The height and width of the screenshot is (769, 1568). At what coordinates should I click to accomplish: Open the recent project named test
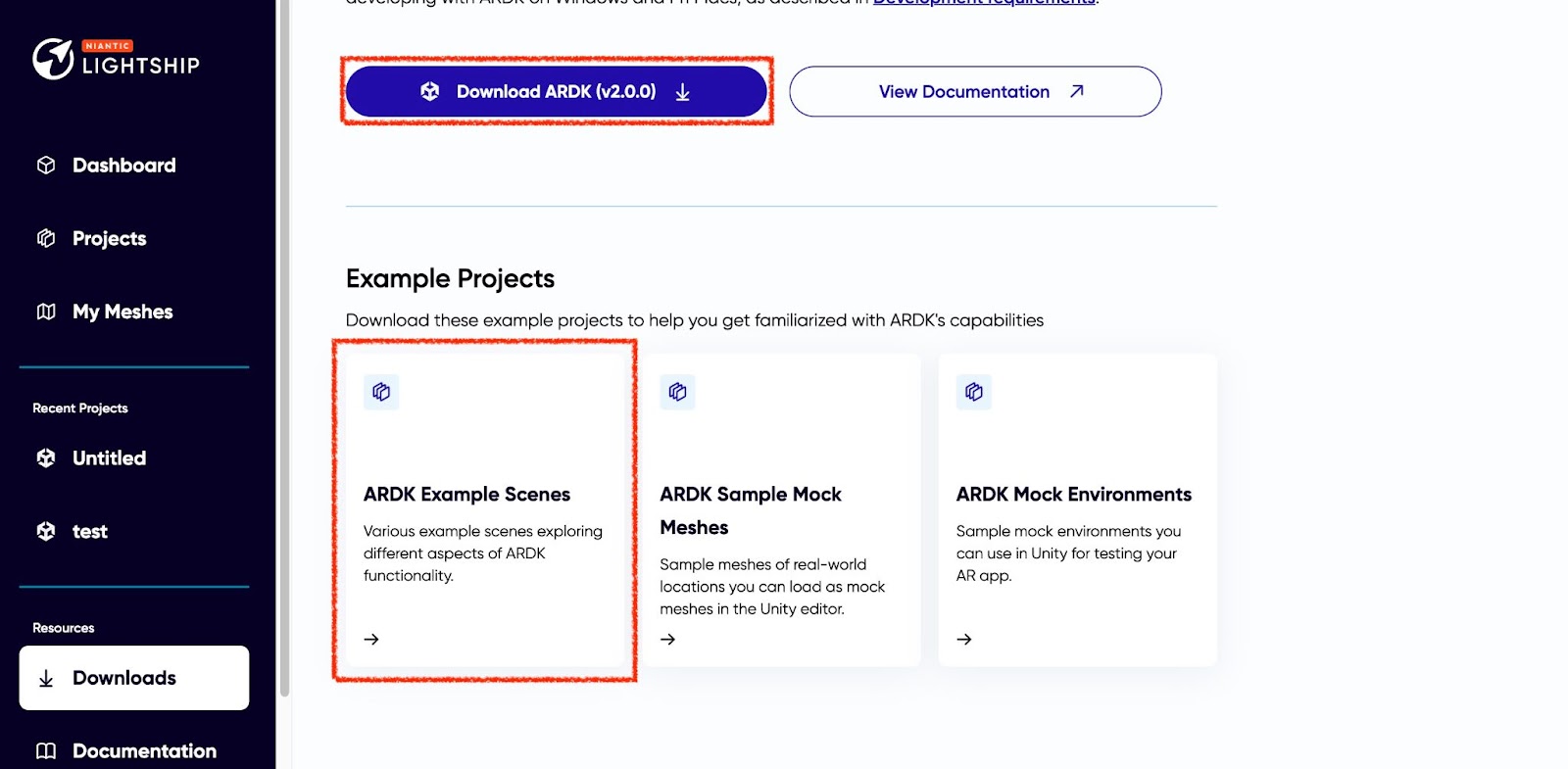click(89, 531)
